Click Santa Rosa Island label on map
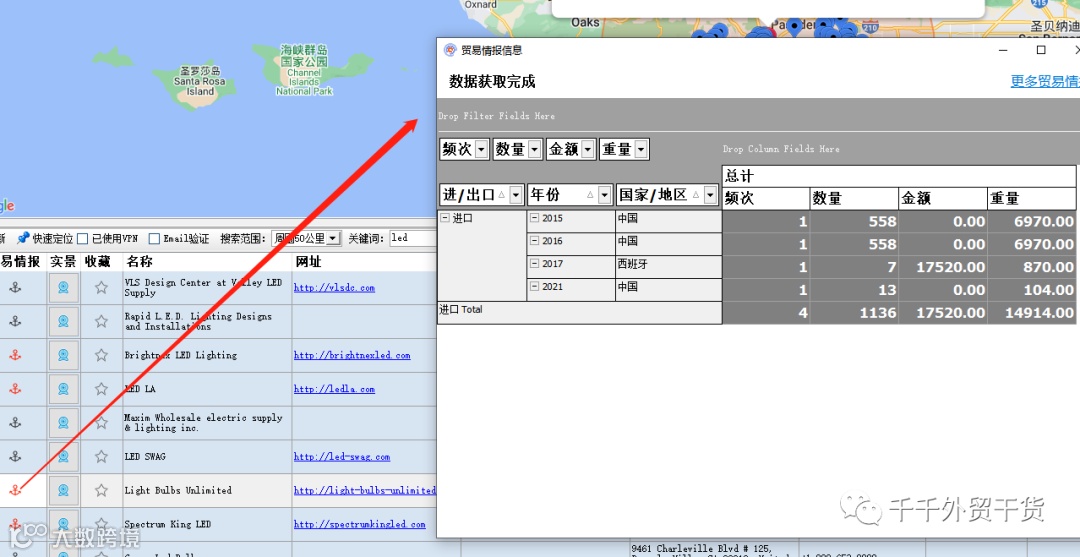This screenshot has width=1080, height=557. click(200, 81)
